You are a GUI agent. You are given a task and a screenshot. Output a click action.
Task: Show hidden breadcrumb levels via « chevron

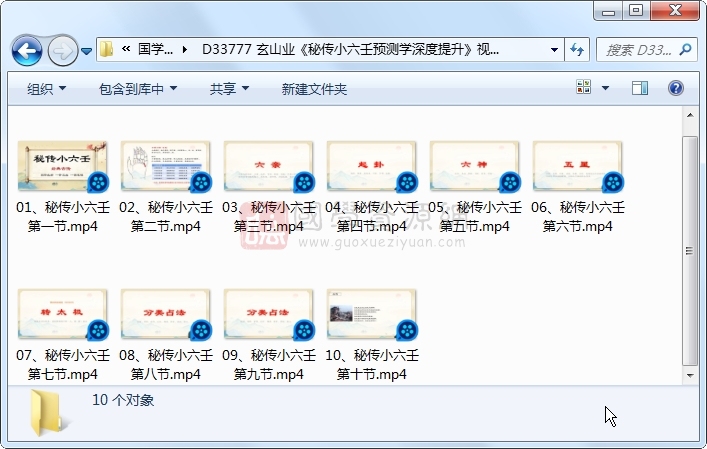pos(126,49)
